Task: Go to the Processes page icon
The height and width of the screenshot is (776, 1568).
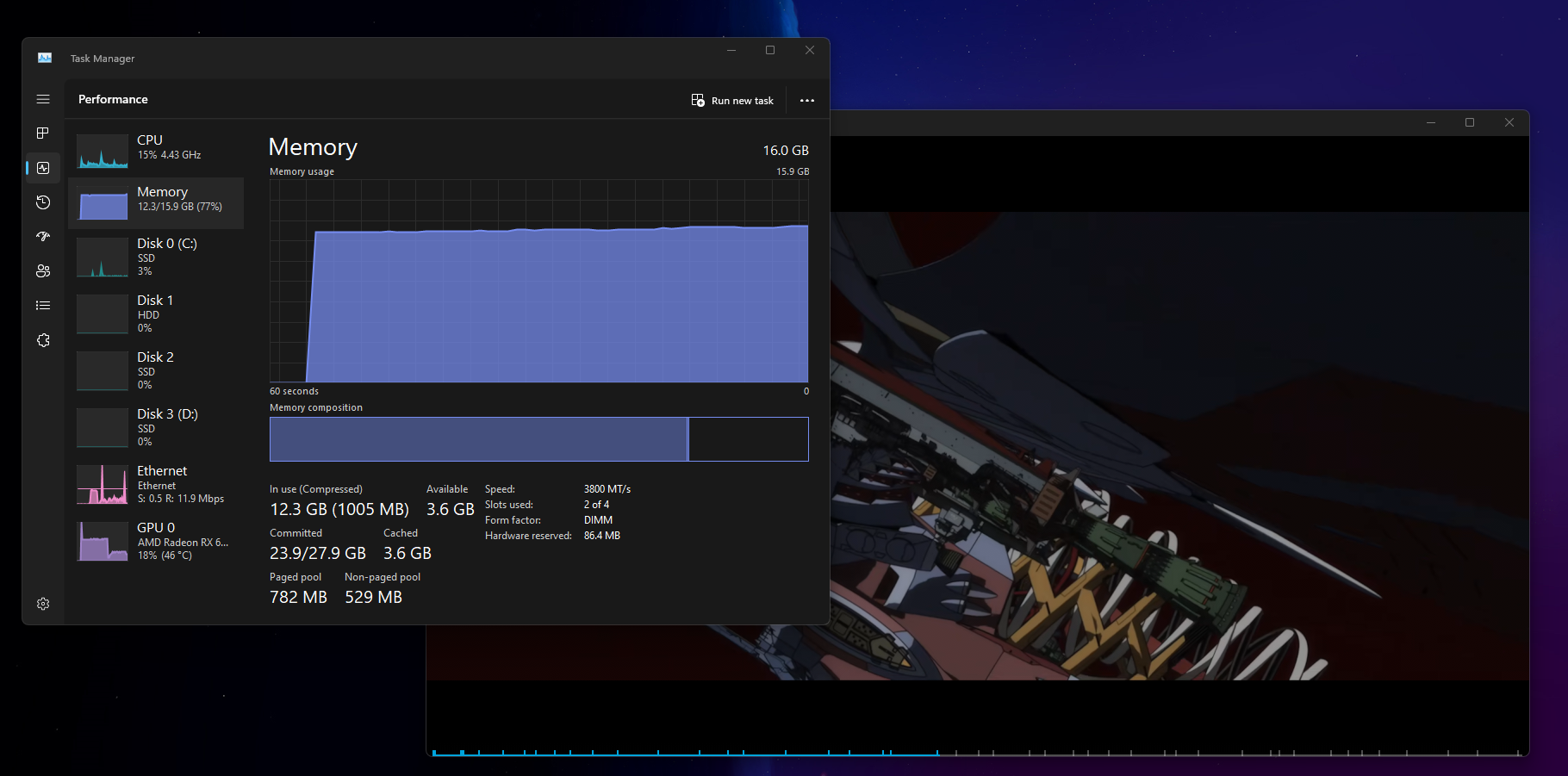Action: [x=43, y=133]
